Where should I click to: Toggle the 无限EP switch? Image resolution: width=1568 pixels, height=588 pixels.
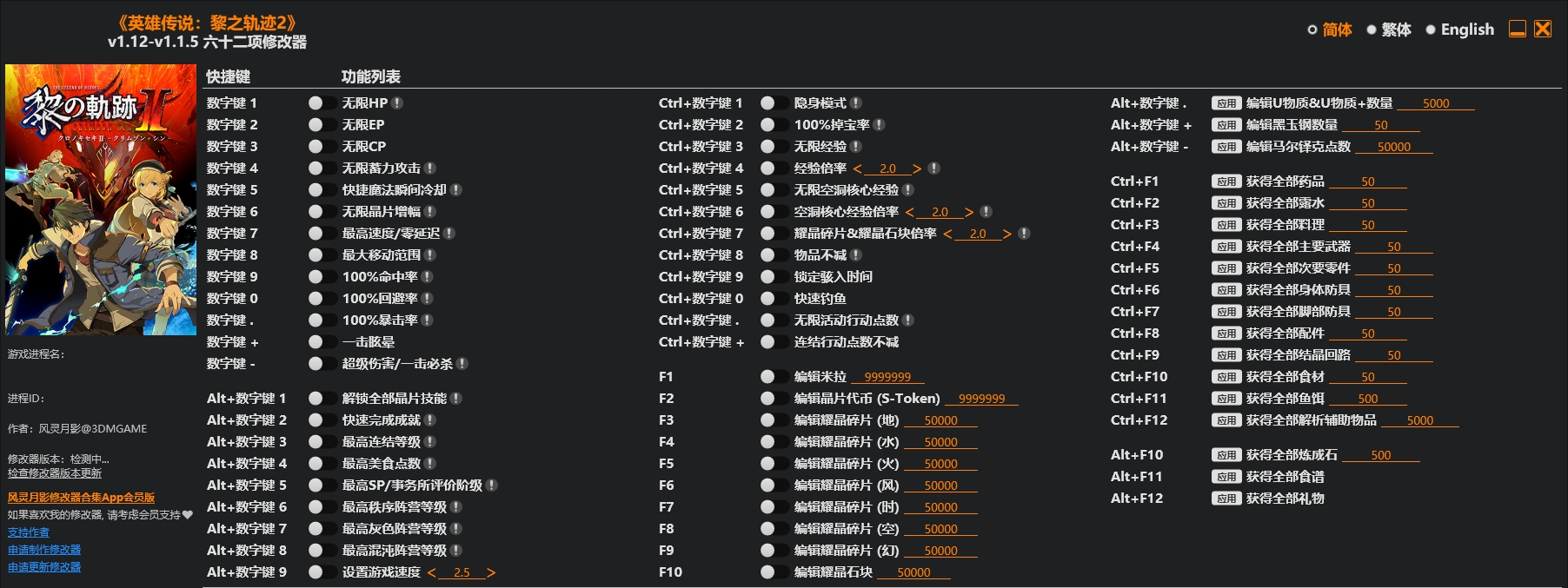[x=322, y=125]
